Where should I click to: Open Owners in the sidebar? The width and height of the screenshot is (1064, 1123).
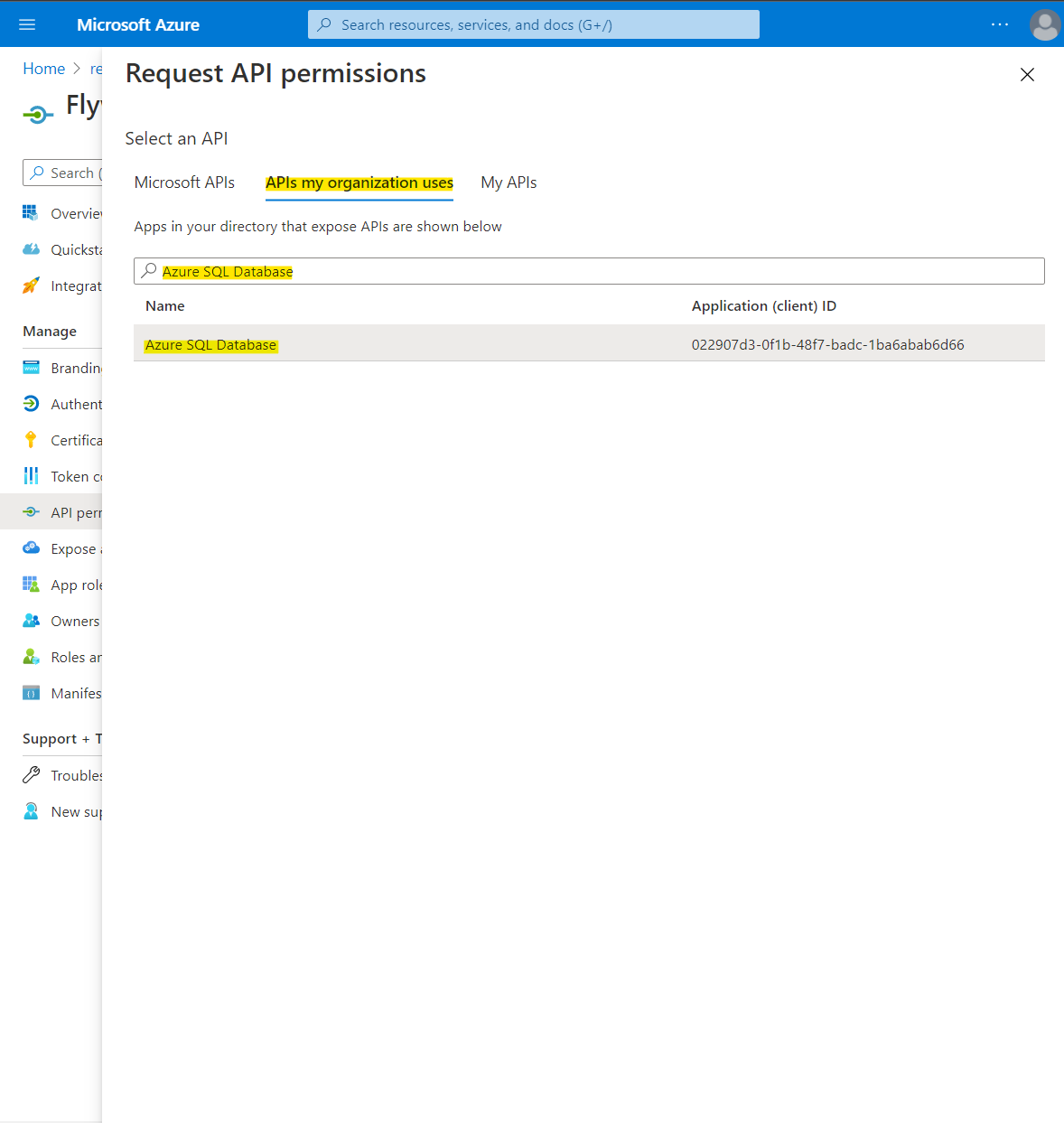tap(74, 622)
